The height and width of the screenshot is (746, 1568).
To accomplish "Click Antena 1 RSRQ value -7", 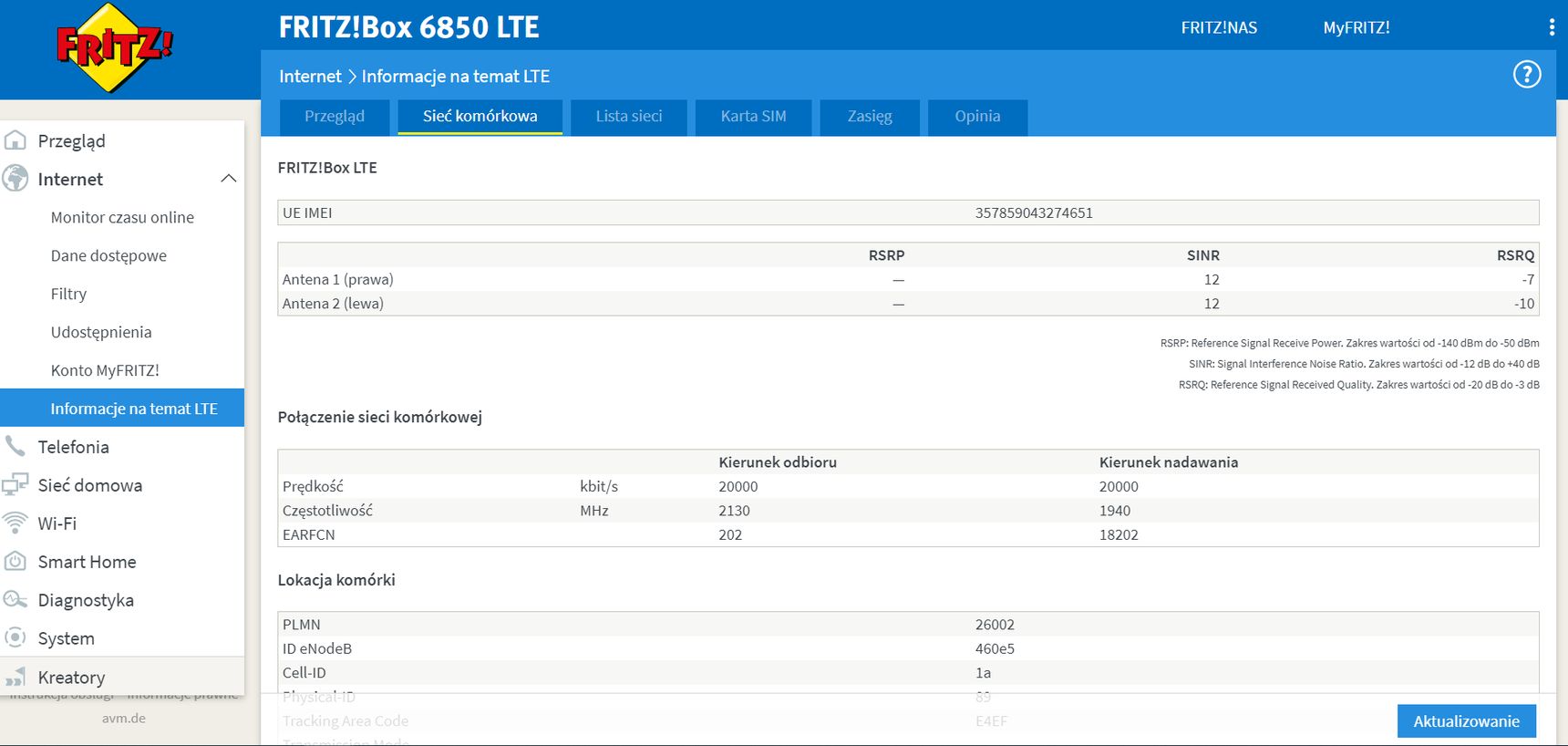I will click(x=1528, y=279).
